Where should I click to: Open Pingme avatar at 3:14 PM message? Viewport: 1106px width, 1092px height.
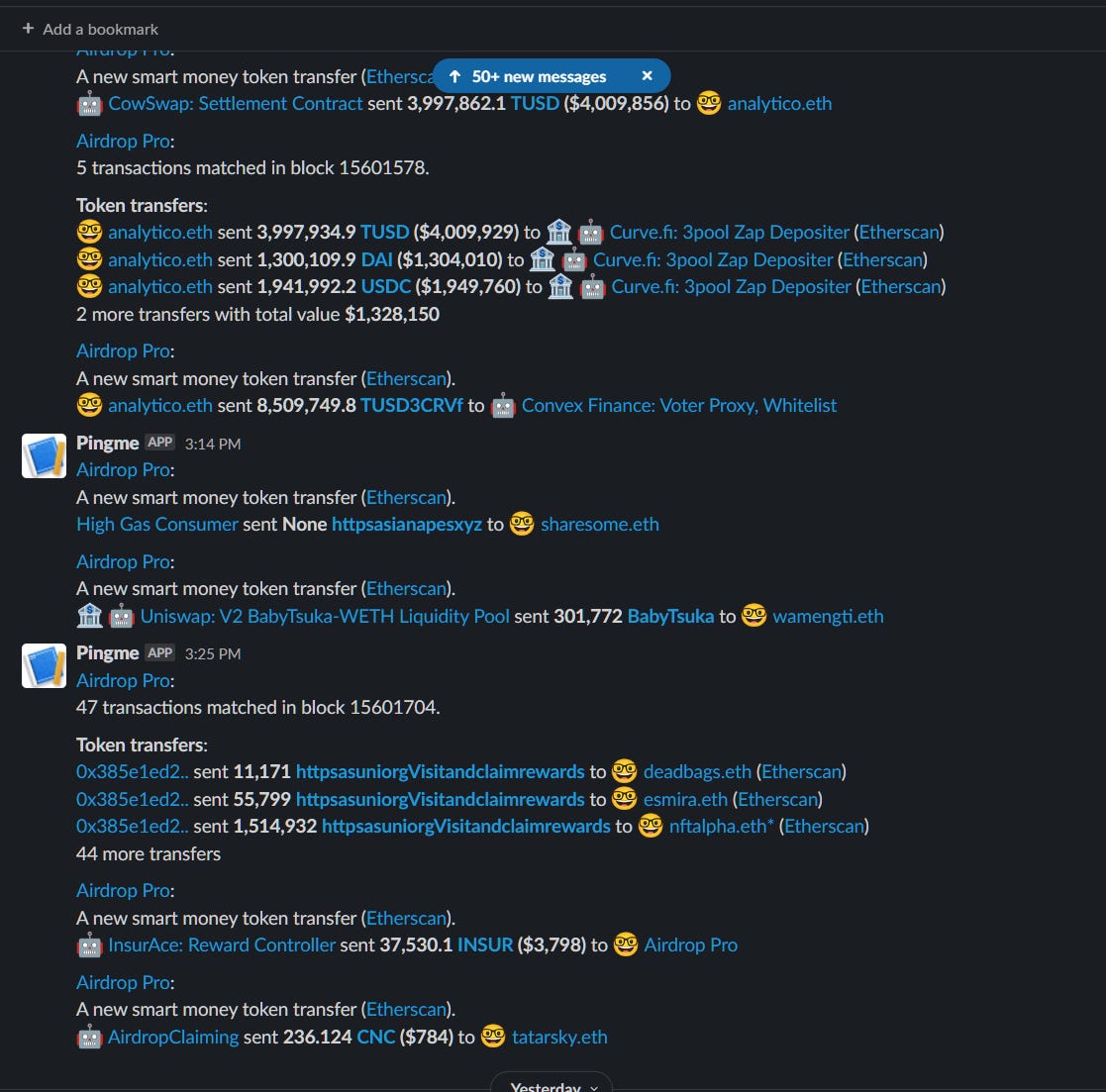44,455
